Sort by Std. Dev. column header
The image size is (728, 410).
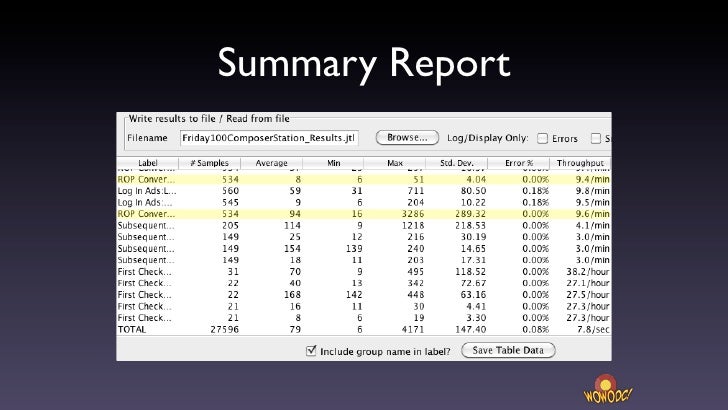[x=457, y=163]
